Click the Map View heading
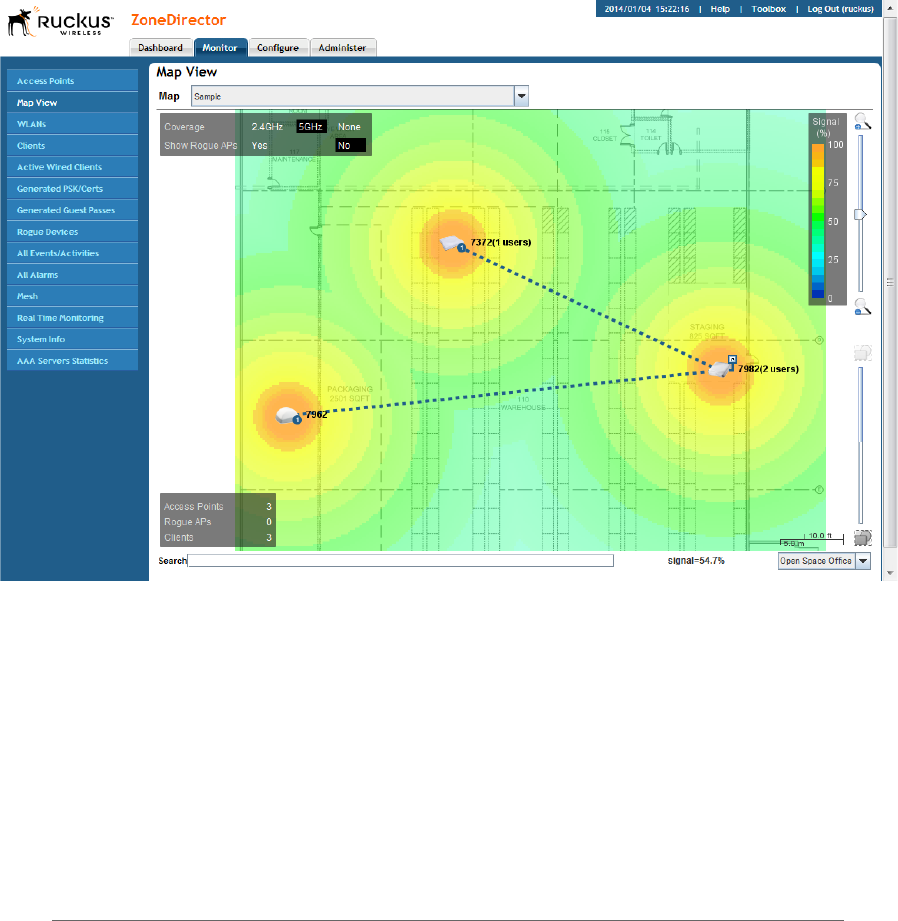898x921 pixels. (x=187, y=72)
